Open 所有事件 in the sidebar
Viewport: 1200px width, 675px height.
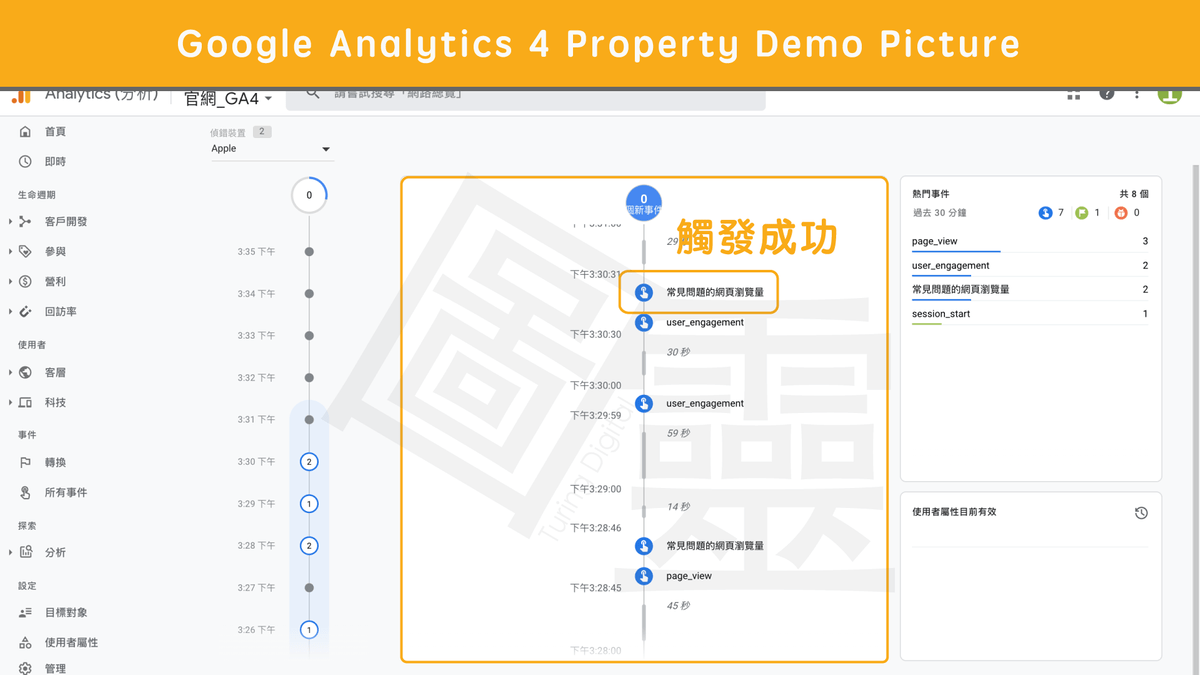[x=66, y=492]
